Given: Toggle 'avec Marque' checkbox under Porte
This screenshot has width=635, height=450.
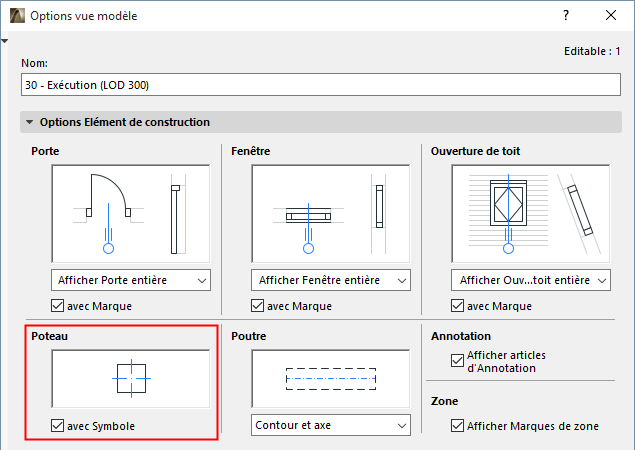Looking at the screenshot, I should 58,306.
